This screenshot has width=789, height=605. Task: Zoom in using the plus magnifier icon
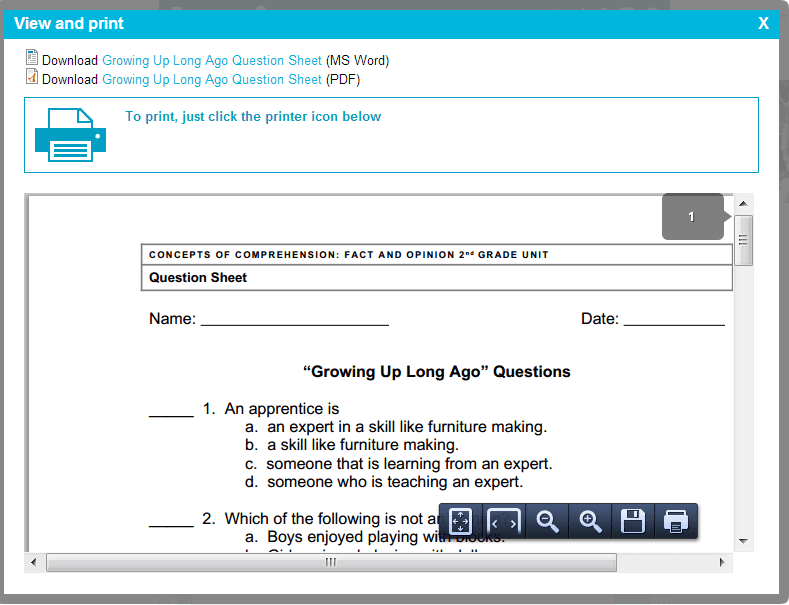pos(590,521)
